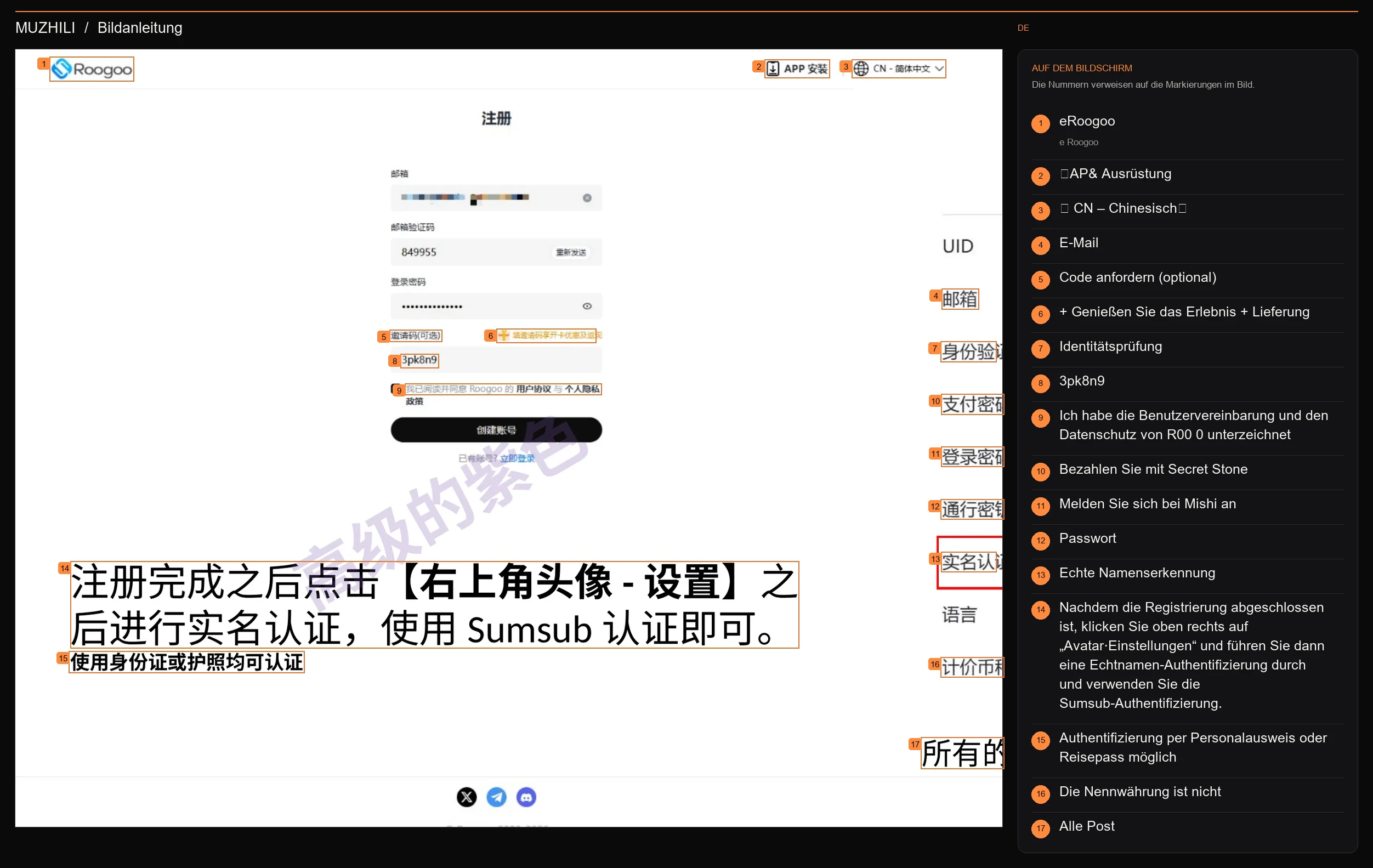Viewport: 1373px width, 868px height.
Task: Select the 支付密码 settings menu item
Action: coord(972,404)
